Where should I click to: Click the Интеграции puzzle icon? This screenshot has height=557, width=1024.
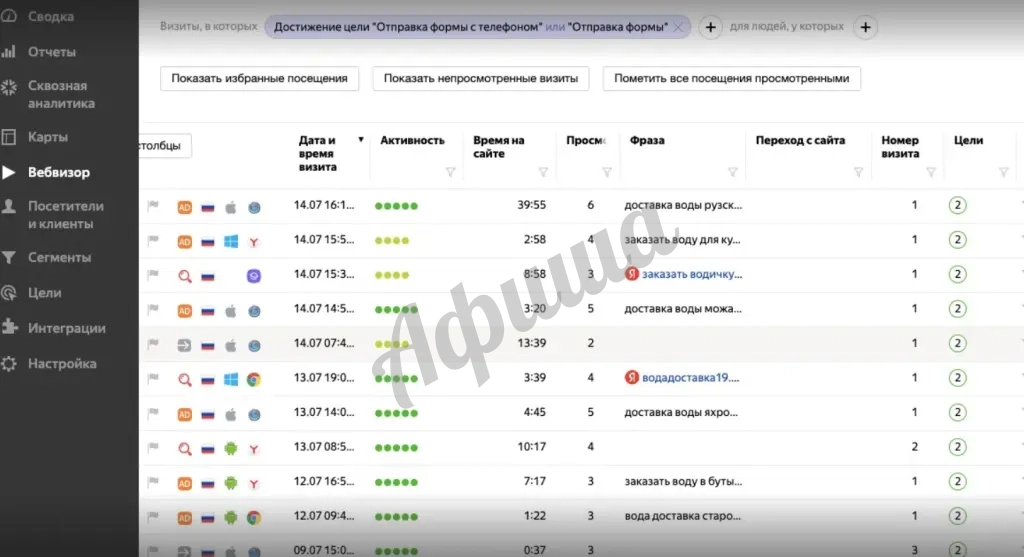pos(9,328)
